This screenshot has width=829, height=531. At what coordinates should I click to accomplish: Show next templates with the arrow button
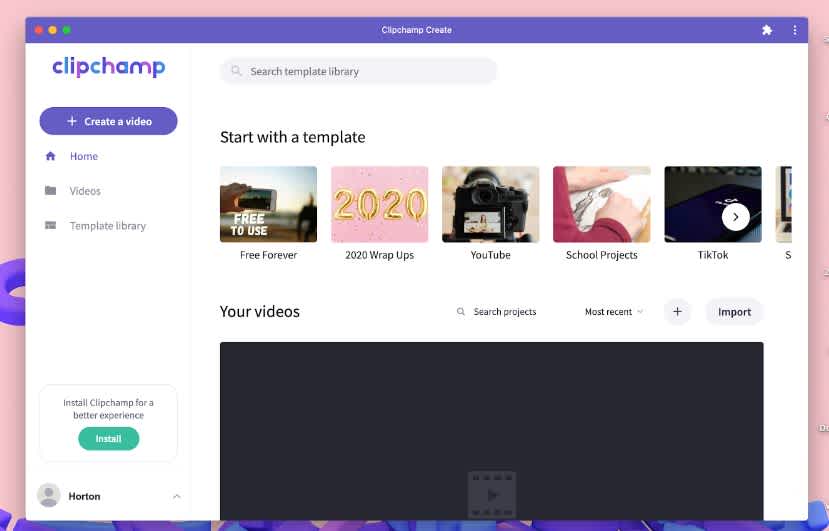tap(735, 217)
